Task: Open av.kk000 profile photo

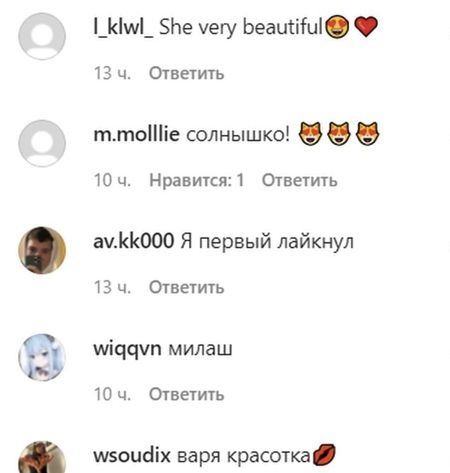Action: pos(42,250)
